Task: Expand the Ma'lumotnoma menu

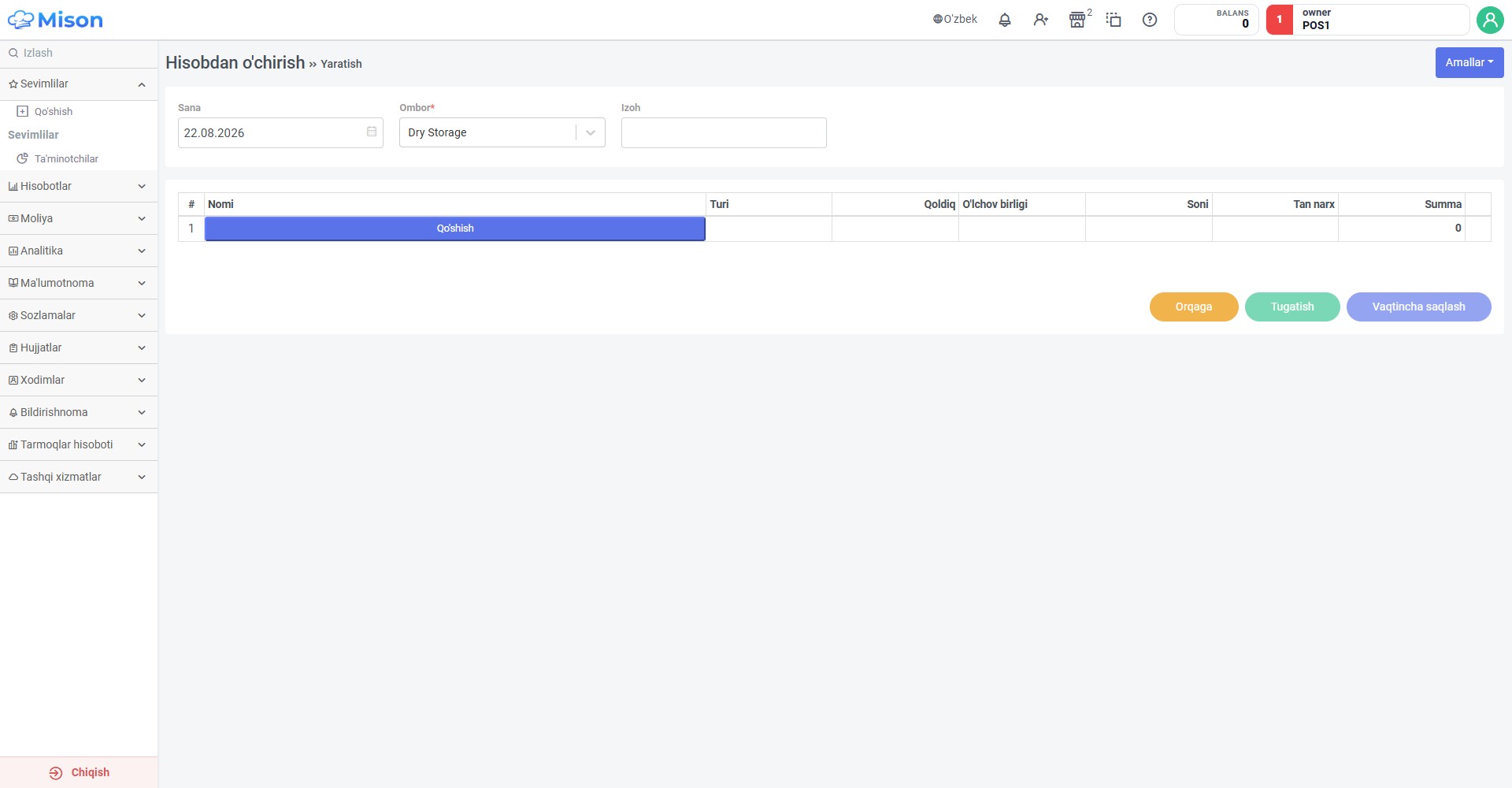Action: click(79, 284)
